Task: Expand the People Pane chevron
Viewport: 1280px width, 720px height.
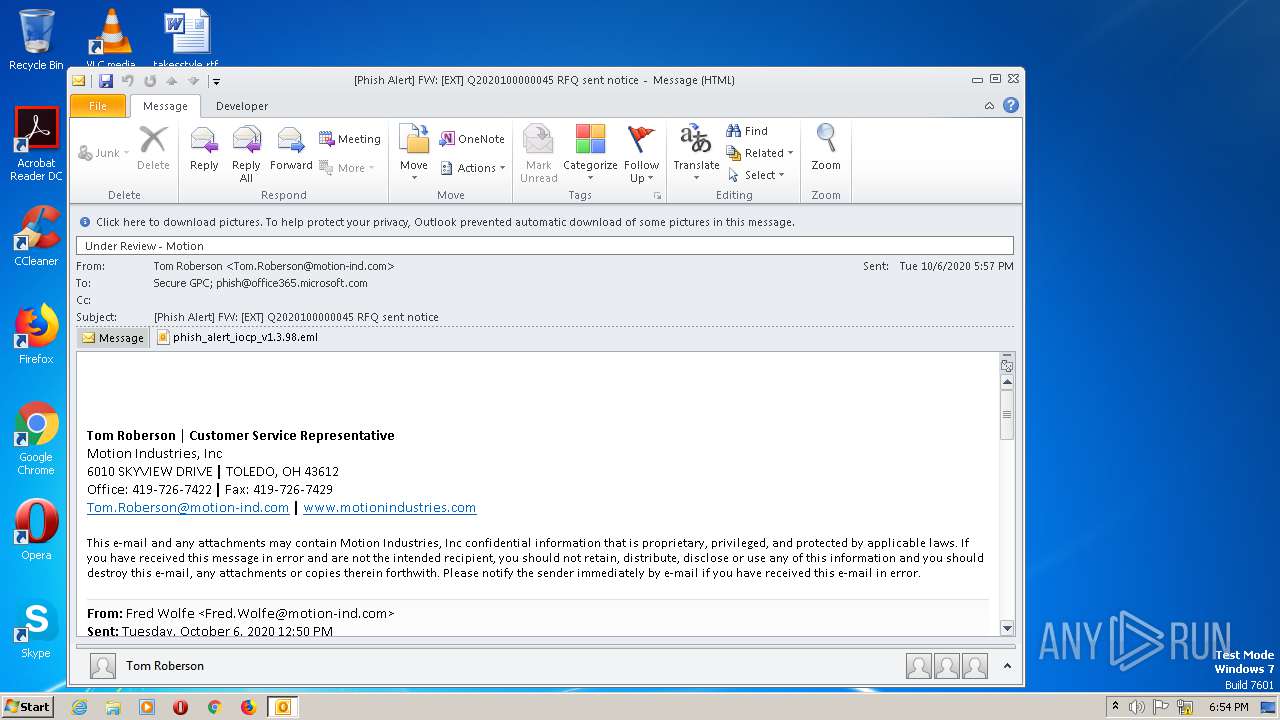Action: pos(1007,666)
